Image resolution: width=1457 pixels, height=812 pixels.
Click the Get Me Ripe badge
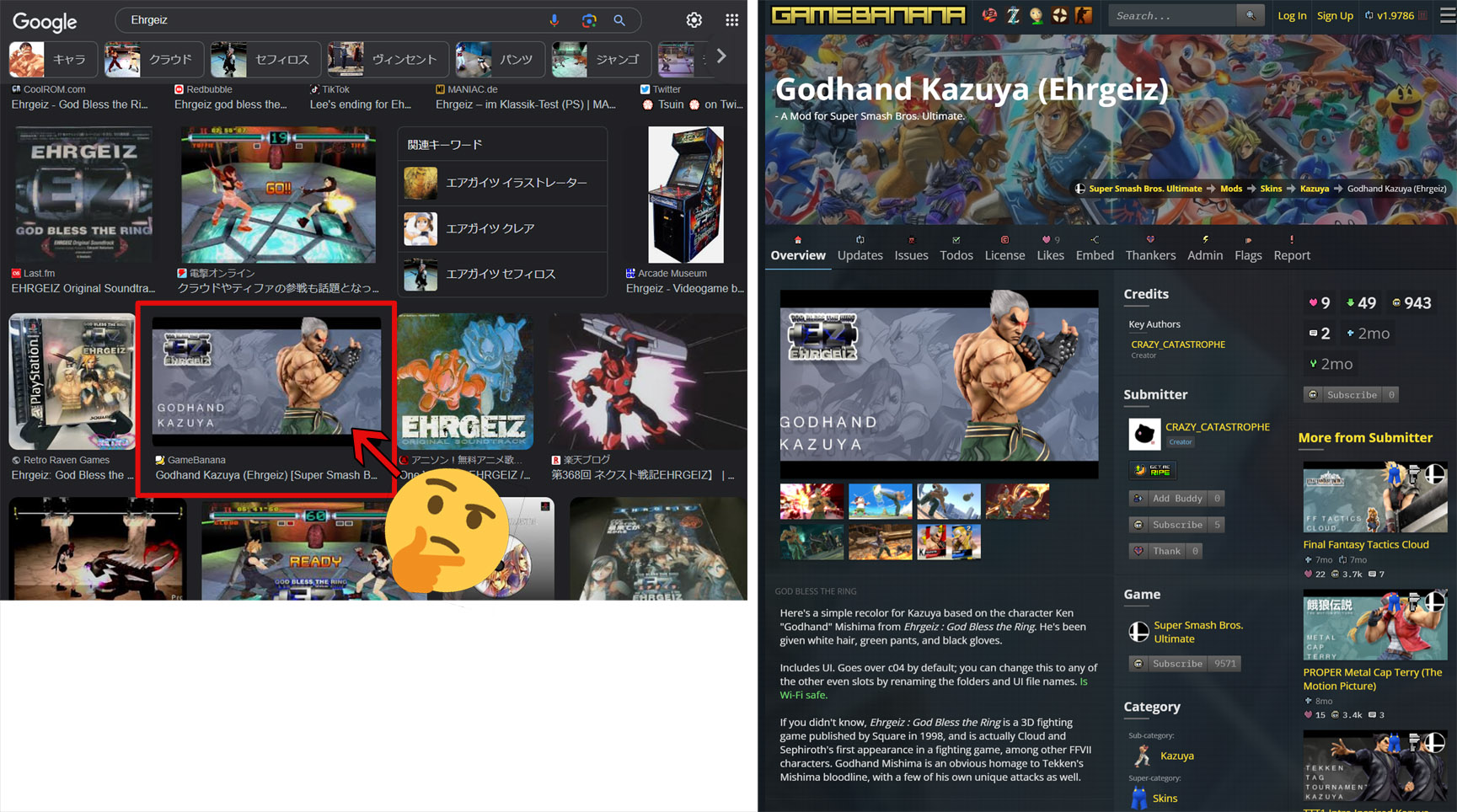click(x=1153, y=470)
